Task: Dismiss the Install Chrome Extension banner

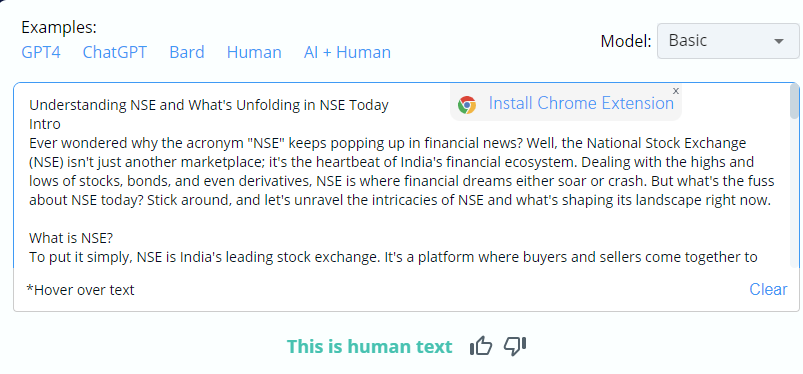Action: 675,91
